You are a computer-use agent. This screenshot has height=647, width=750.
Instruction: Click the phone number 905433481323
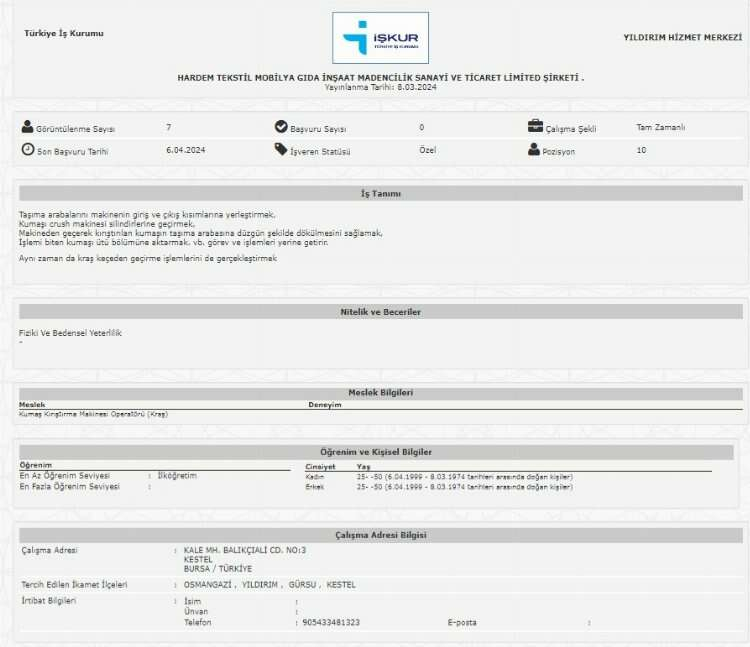coord(331,622)
